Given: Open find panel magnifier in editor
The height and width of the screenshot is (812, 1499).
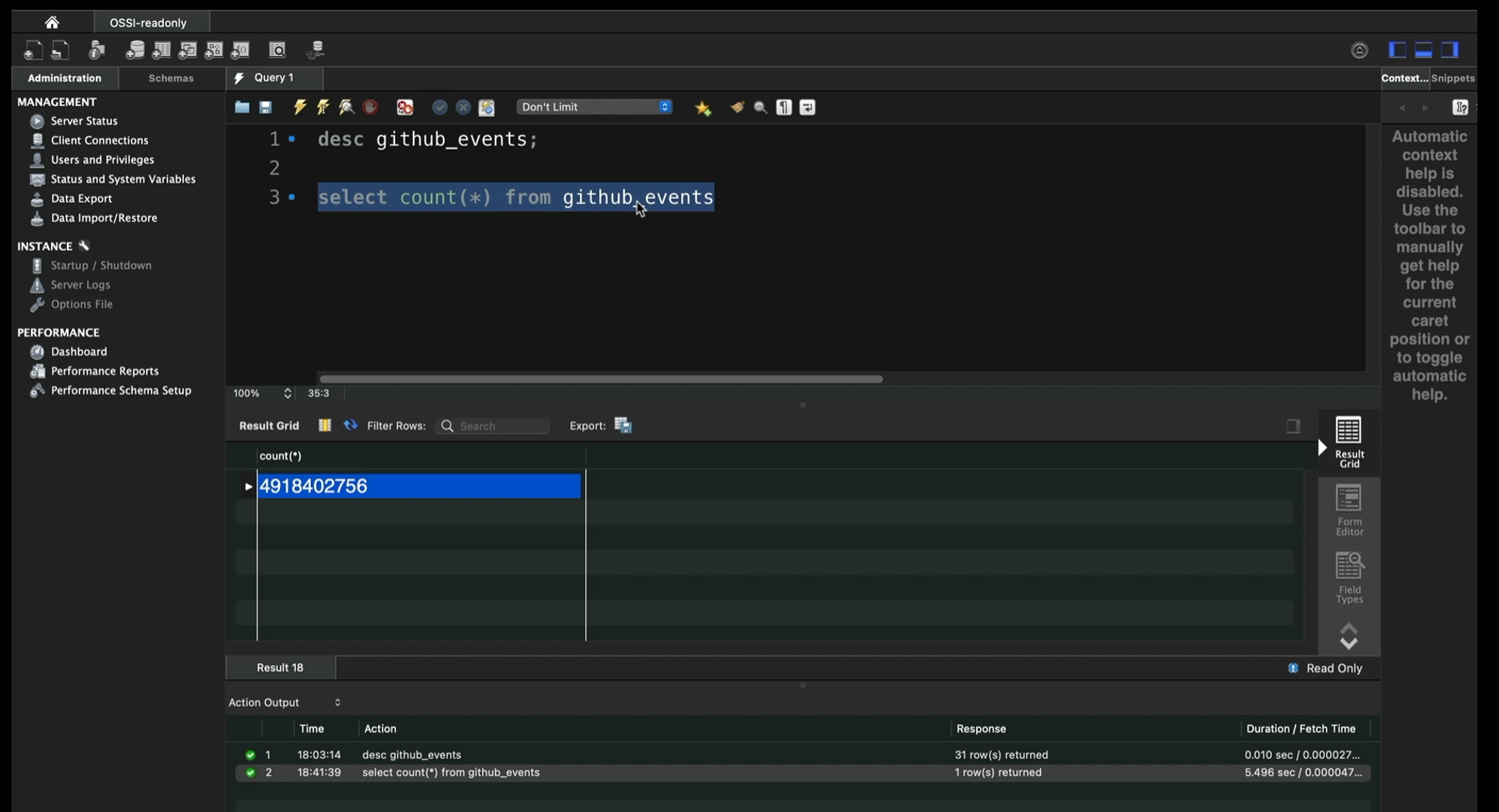Looking at the screenshot, I should 760,107.
